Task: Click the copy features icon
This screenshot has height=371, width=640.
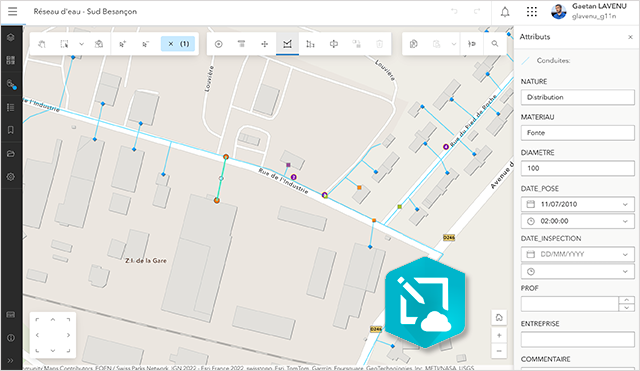Action: pyautogui.click(x=414, y=44)
